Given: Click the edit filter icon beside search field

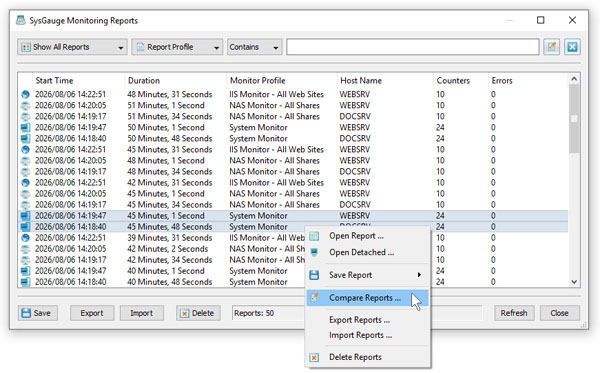Looking at the screenshot, I should click(551, 47).
